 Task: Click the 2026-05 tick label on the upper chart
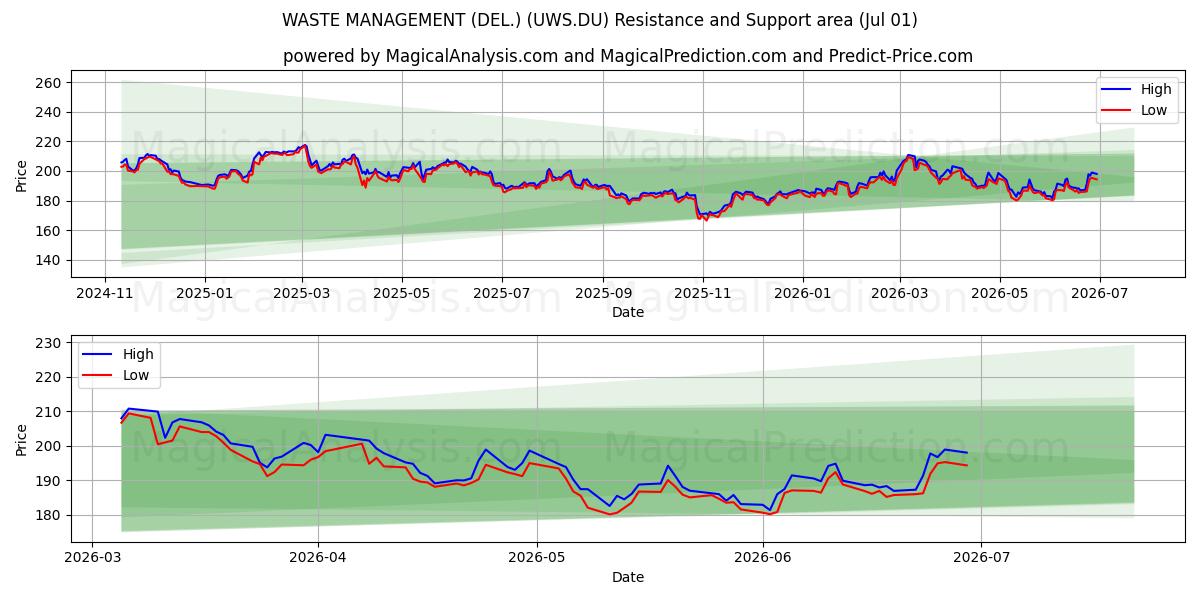click(999, 294)
